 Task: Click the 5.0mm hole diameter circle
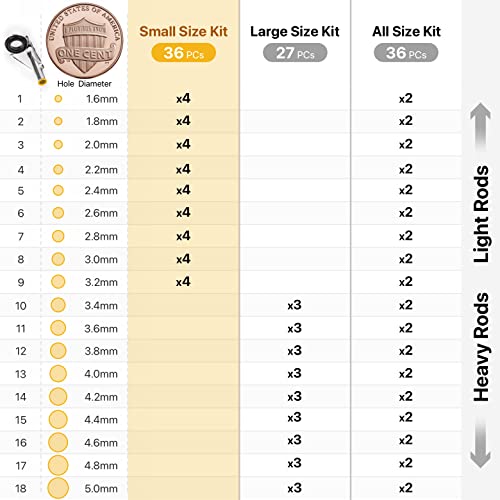tap(58, 488)
